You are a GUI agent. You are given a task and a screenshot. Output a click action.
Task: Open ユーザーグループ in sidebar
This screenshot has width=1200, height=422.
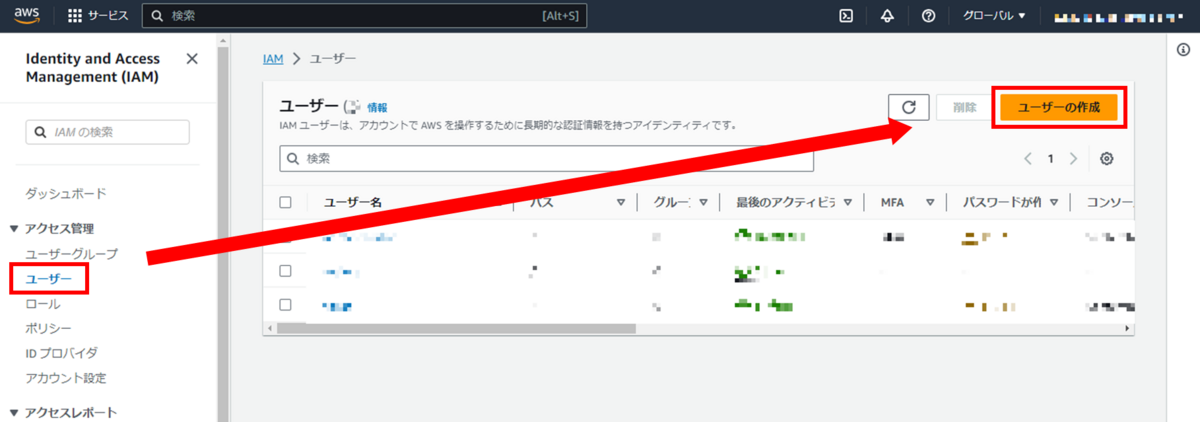coord(72,254)
